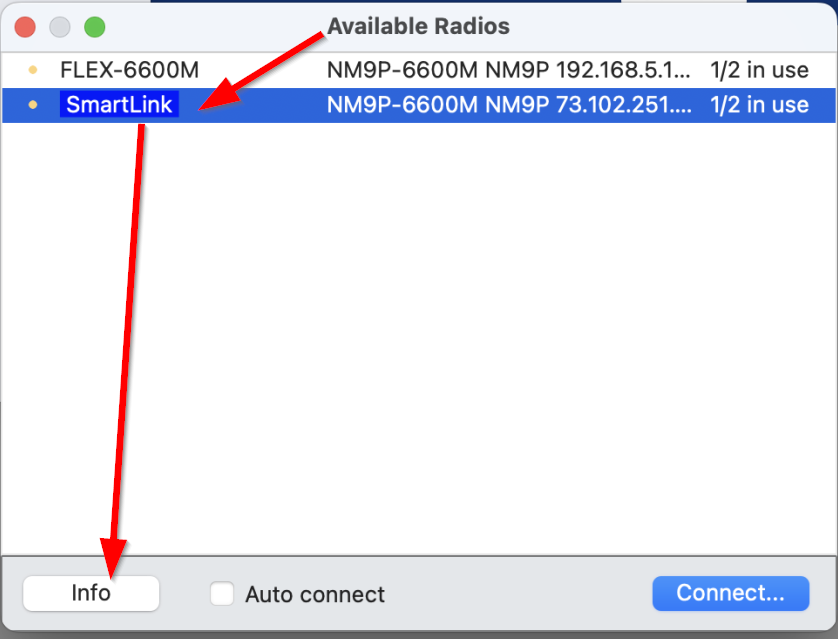Open radio details with the Info button
The image size is (838, 639).
91,593
